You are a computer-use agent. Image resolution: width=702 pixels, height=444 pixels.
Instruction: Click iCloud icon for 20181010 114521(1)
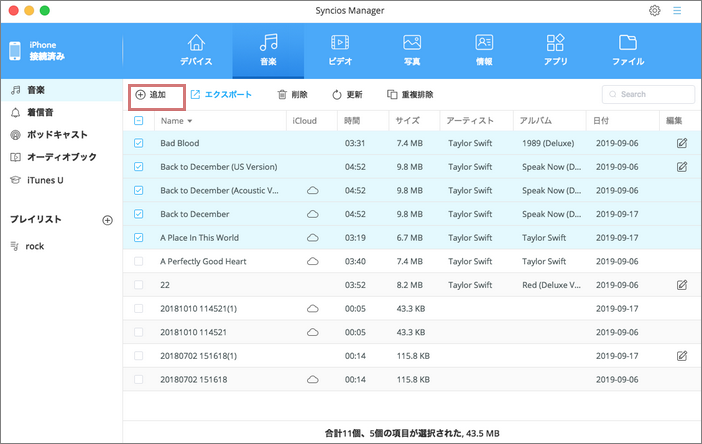click(312, 309)
